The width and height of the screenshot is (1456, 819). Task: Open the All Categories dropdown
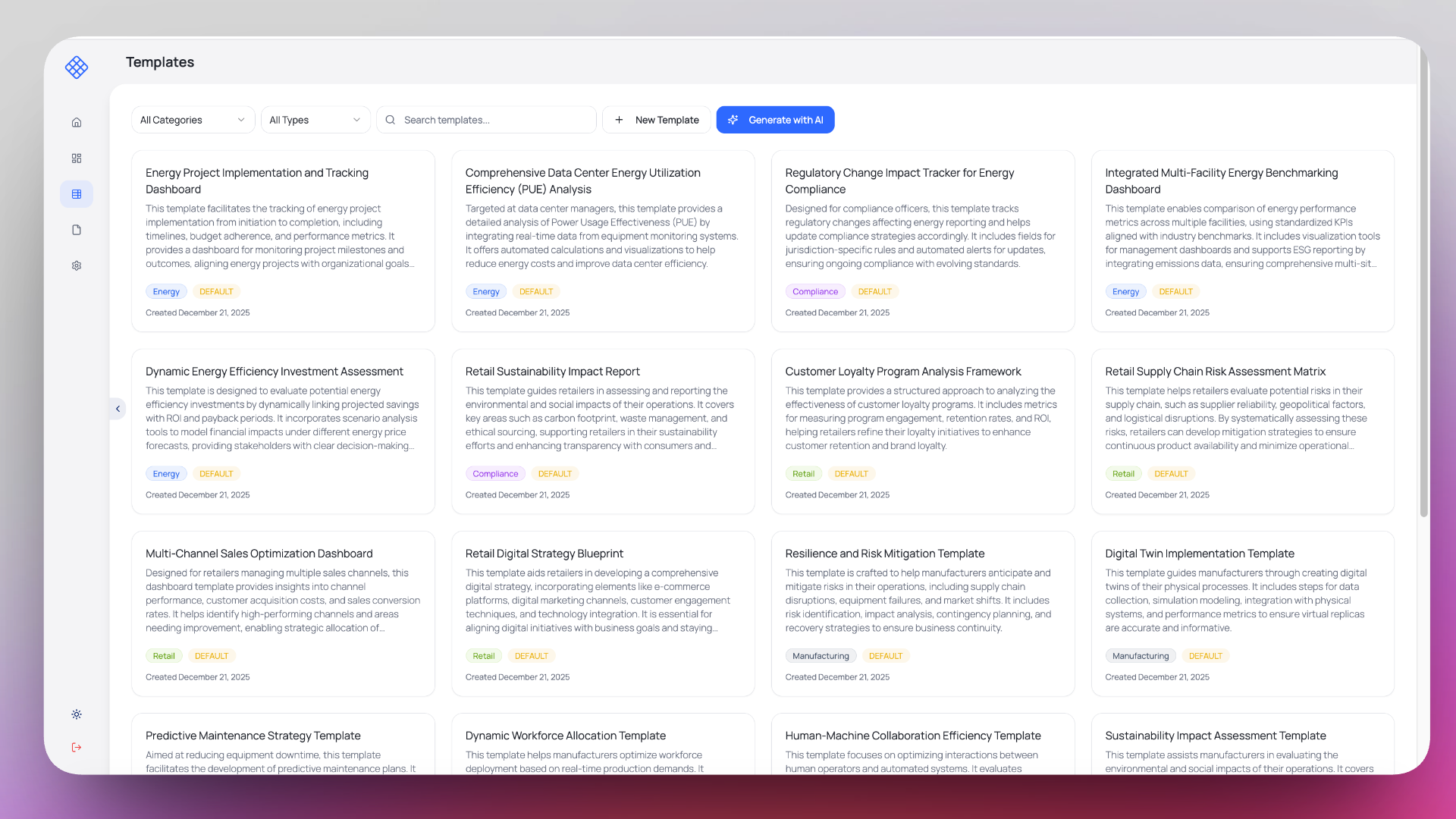pyautogui.click(x=193, y=120)
